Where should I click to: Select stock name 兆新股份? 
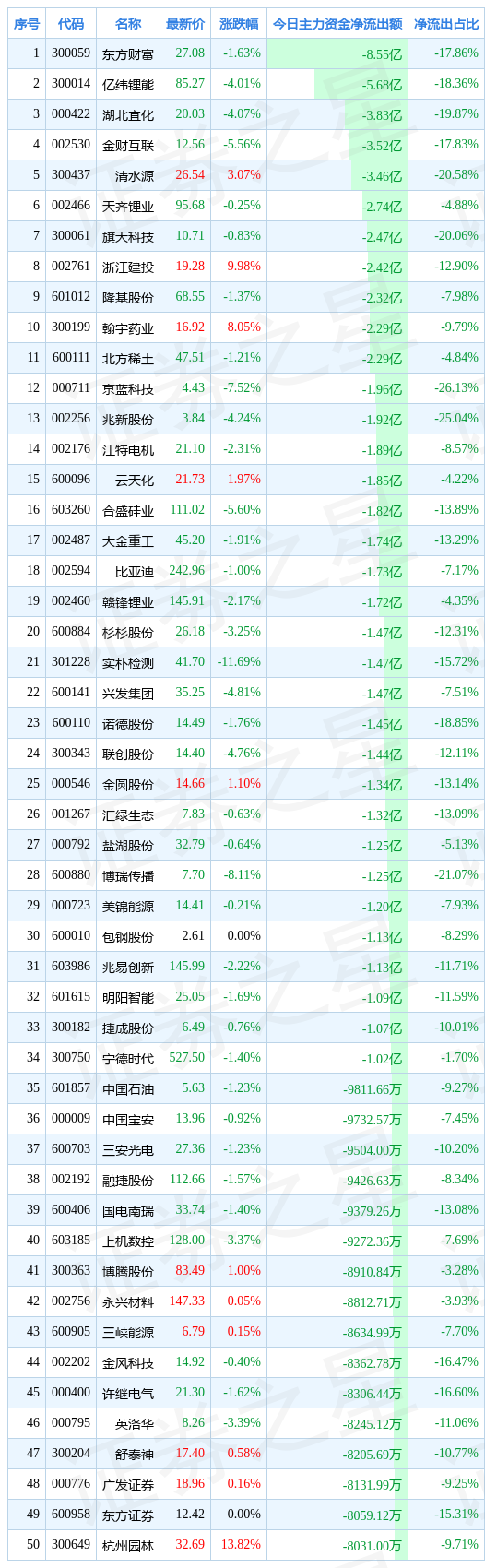(x=128, y=420)
